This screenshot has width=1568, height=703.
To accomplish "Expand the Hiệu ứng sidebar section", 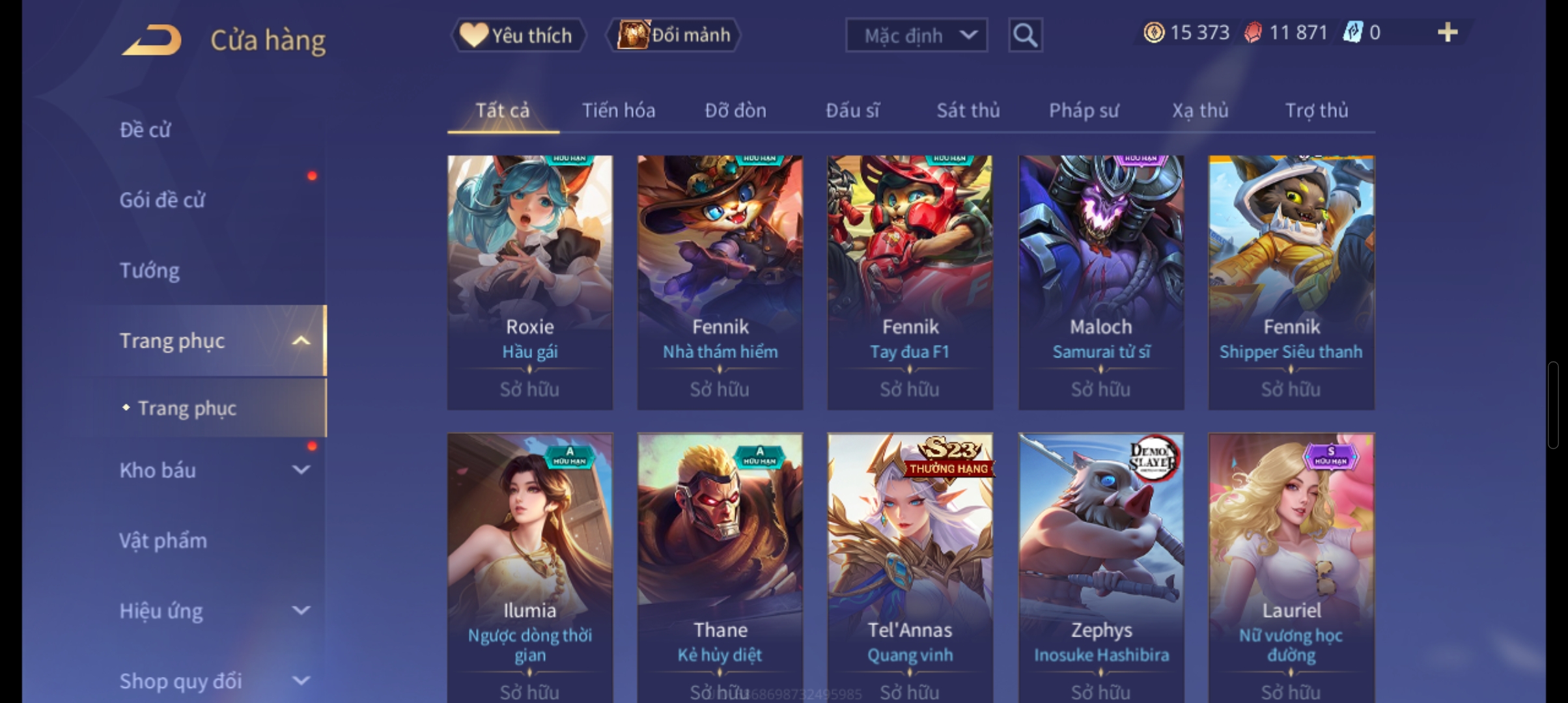I will tap(301, 611).
